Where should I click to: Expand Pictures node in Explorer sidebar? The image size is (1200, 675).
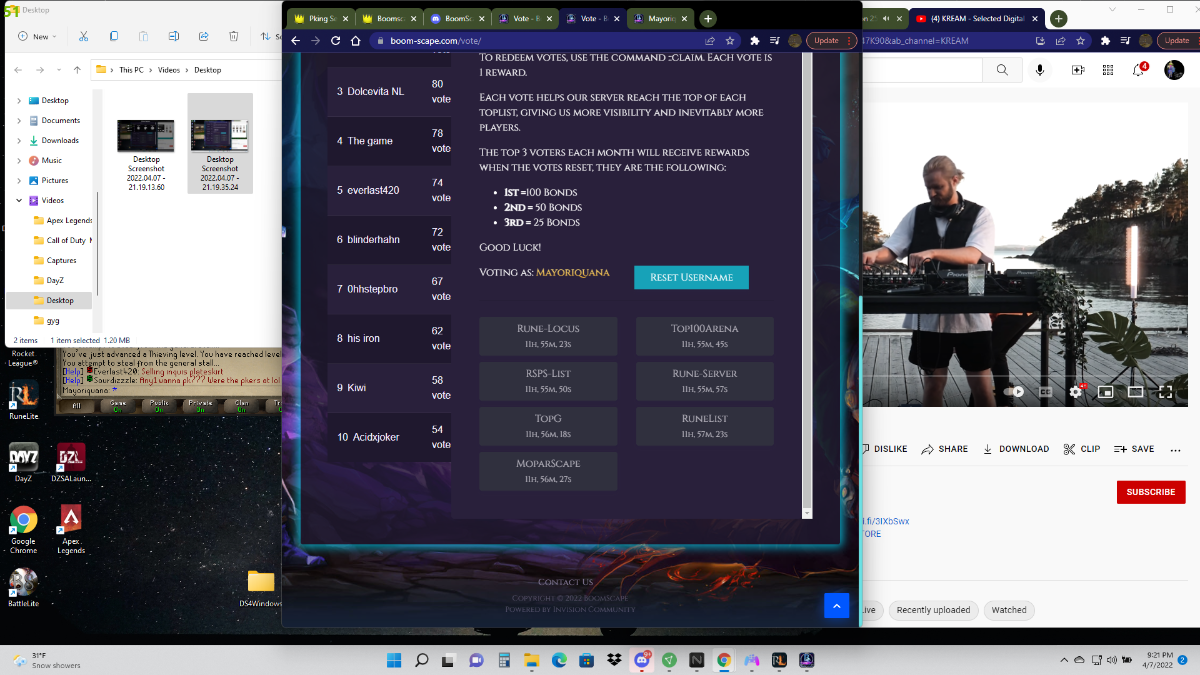click(x=18, y=180)
